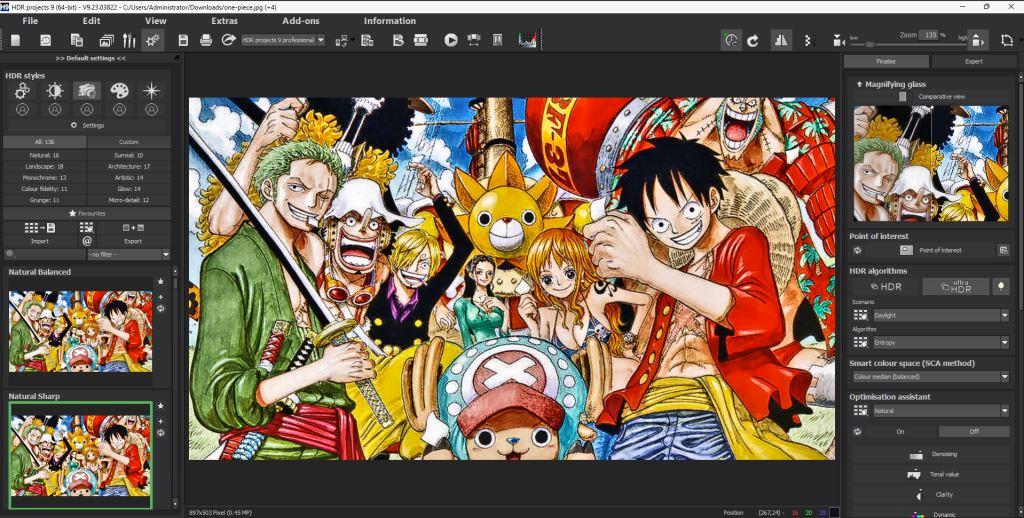
Task: Select the painter's palette HDR style icon
Action: 119,91
